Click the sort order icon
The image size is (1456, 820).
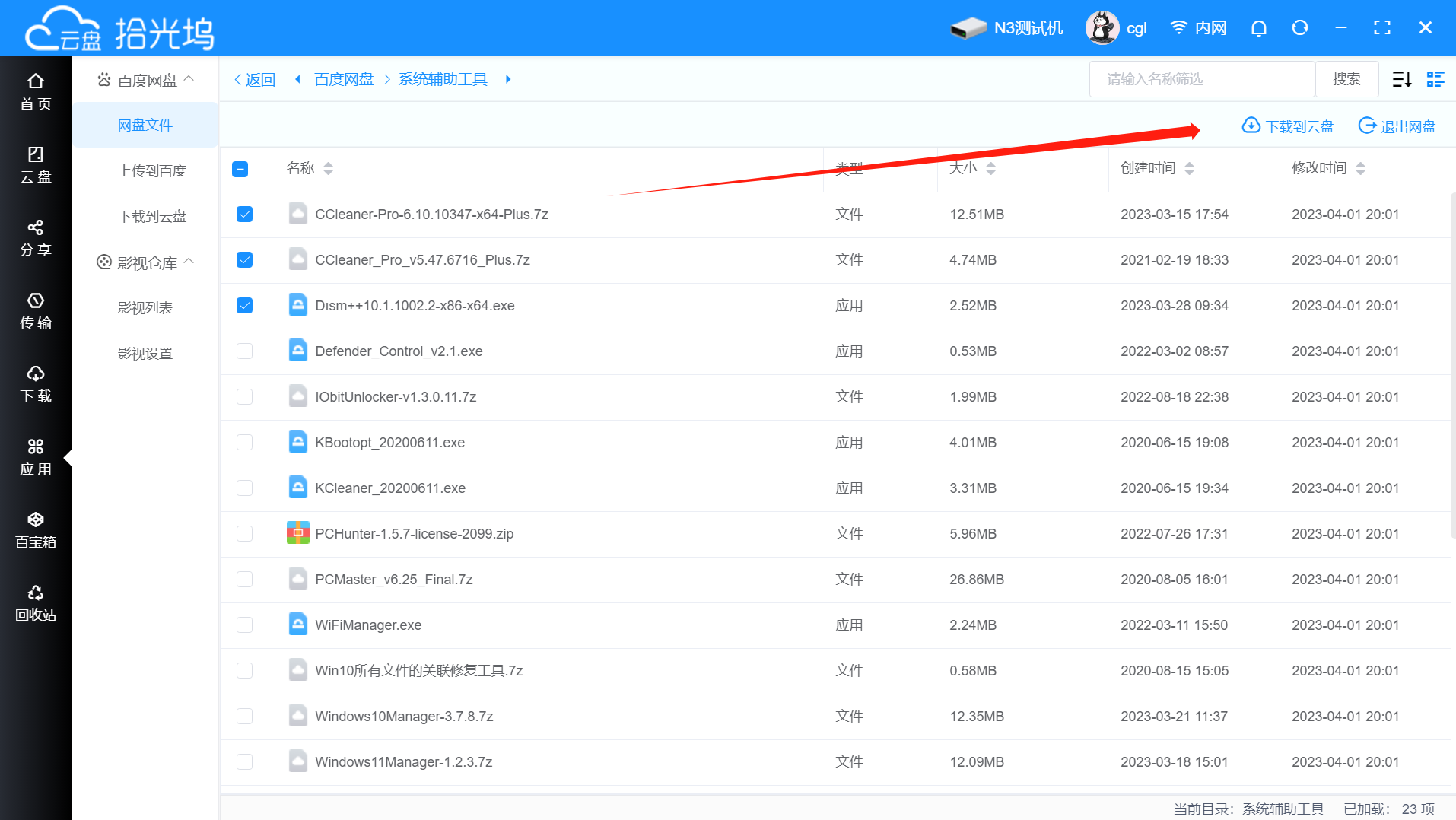[1402, 79]
